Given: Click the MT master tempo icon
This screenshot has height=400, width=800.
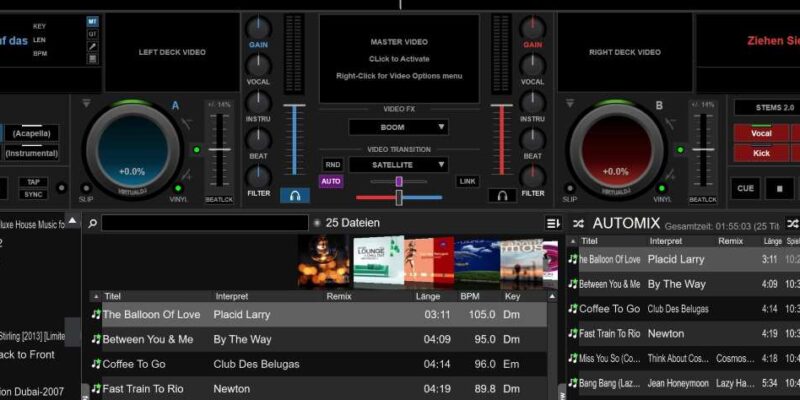Looking at the screenshot, I should point(92,21).
